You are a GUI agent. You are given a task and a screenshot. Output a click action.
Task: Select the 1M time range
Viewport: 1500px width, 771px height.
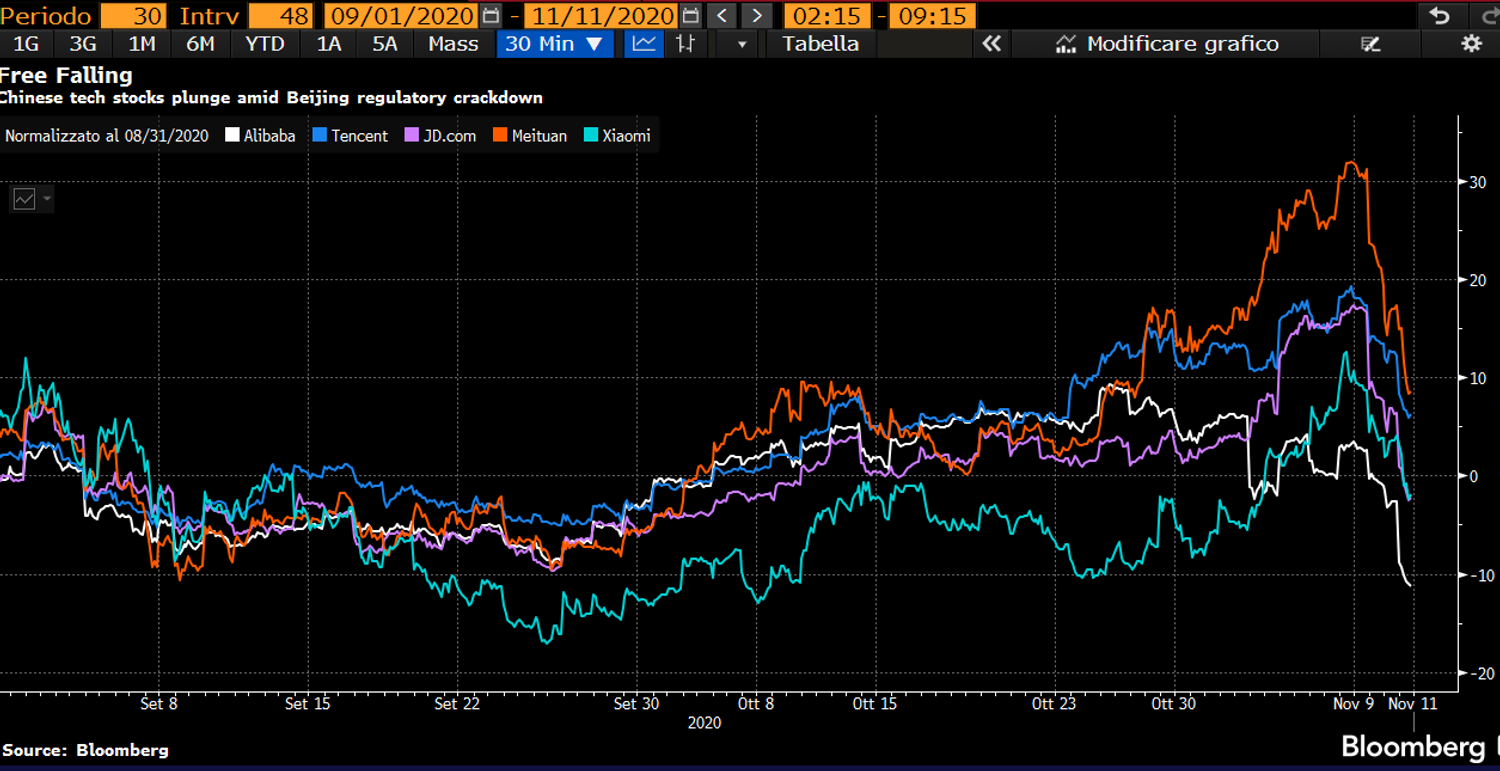click(142, 44)
